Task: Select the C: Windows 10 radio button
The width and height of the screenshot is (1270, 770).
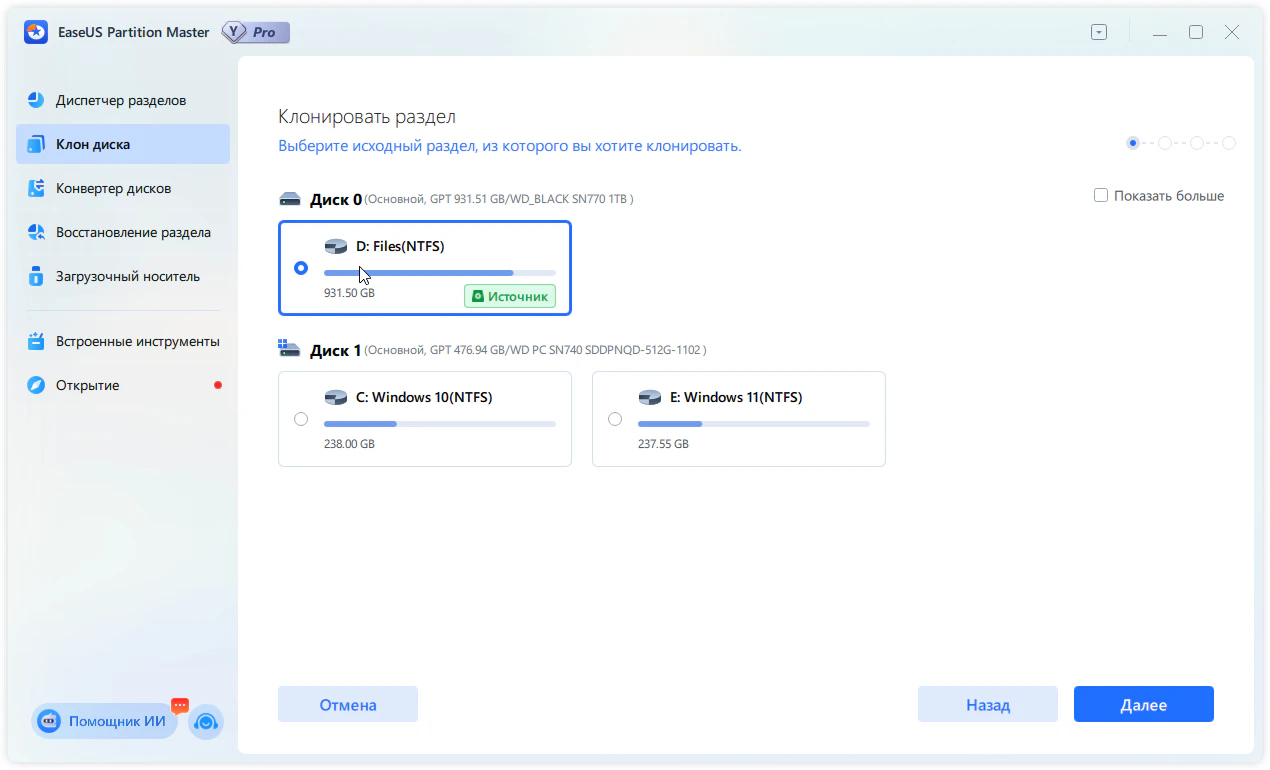Action: (x=301, y=419)
